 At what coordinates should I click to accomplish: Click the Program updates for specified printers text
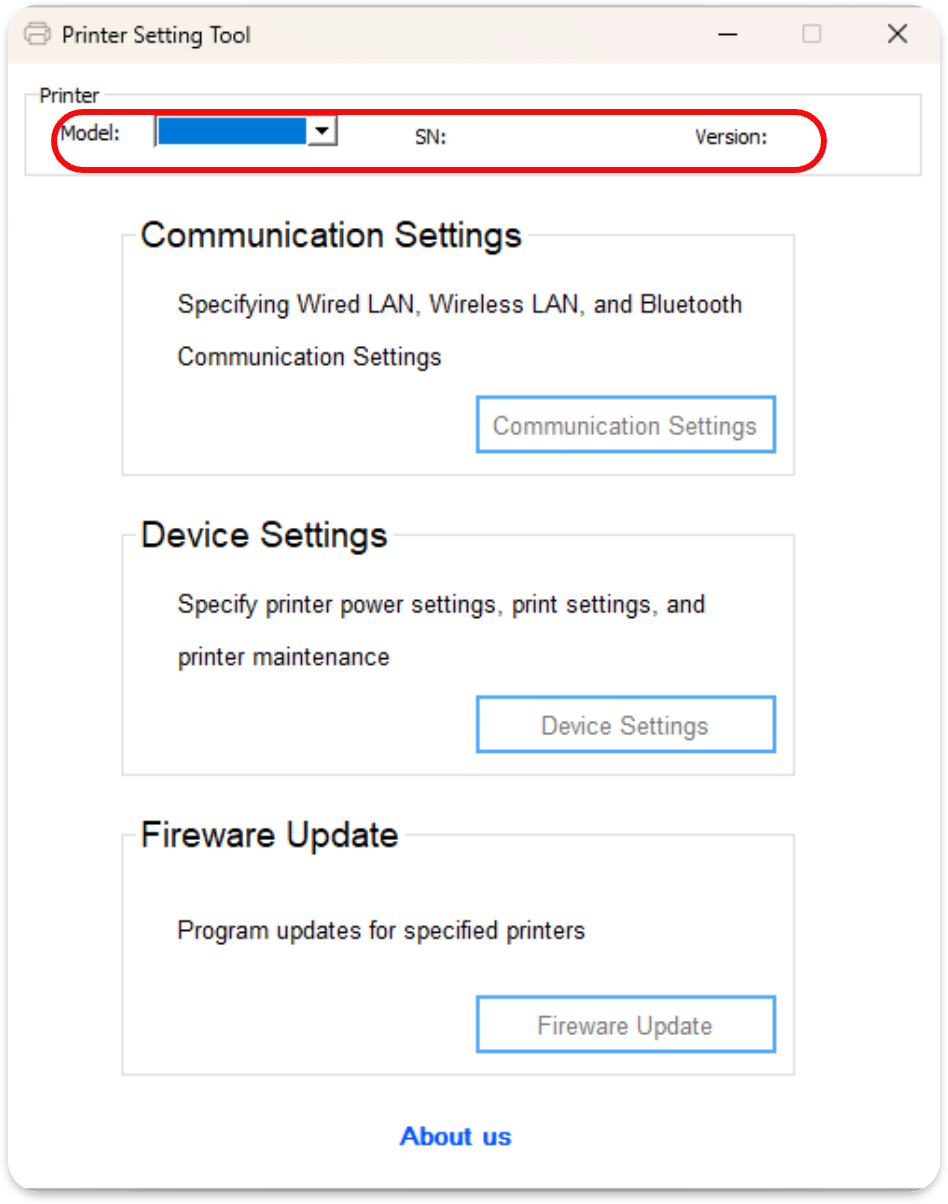(381, 931)
